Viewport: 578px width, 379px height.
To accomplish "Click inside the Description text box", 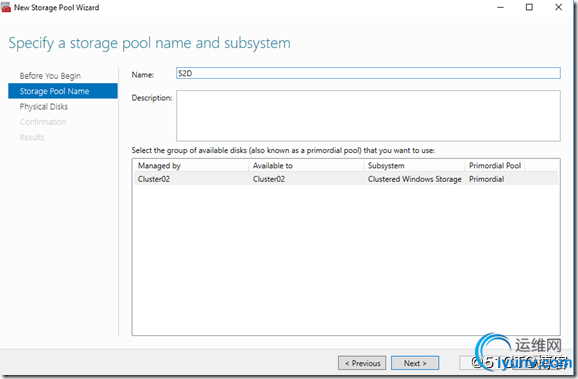I will click(x=368, y=116).
